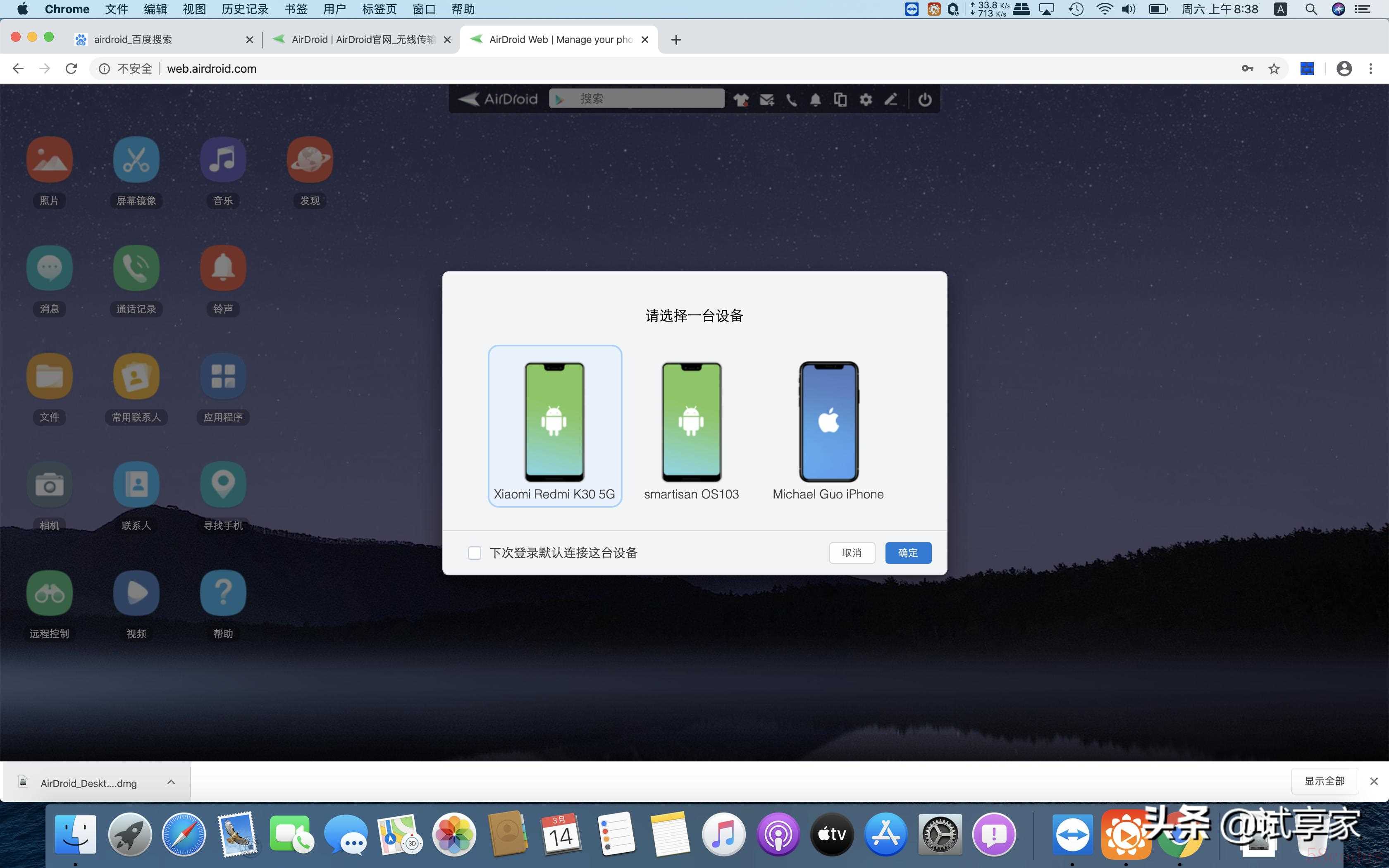Open the AirDroid_Deskt....dmg downloaded file
1389x868 pixels.
click(88, 782)
